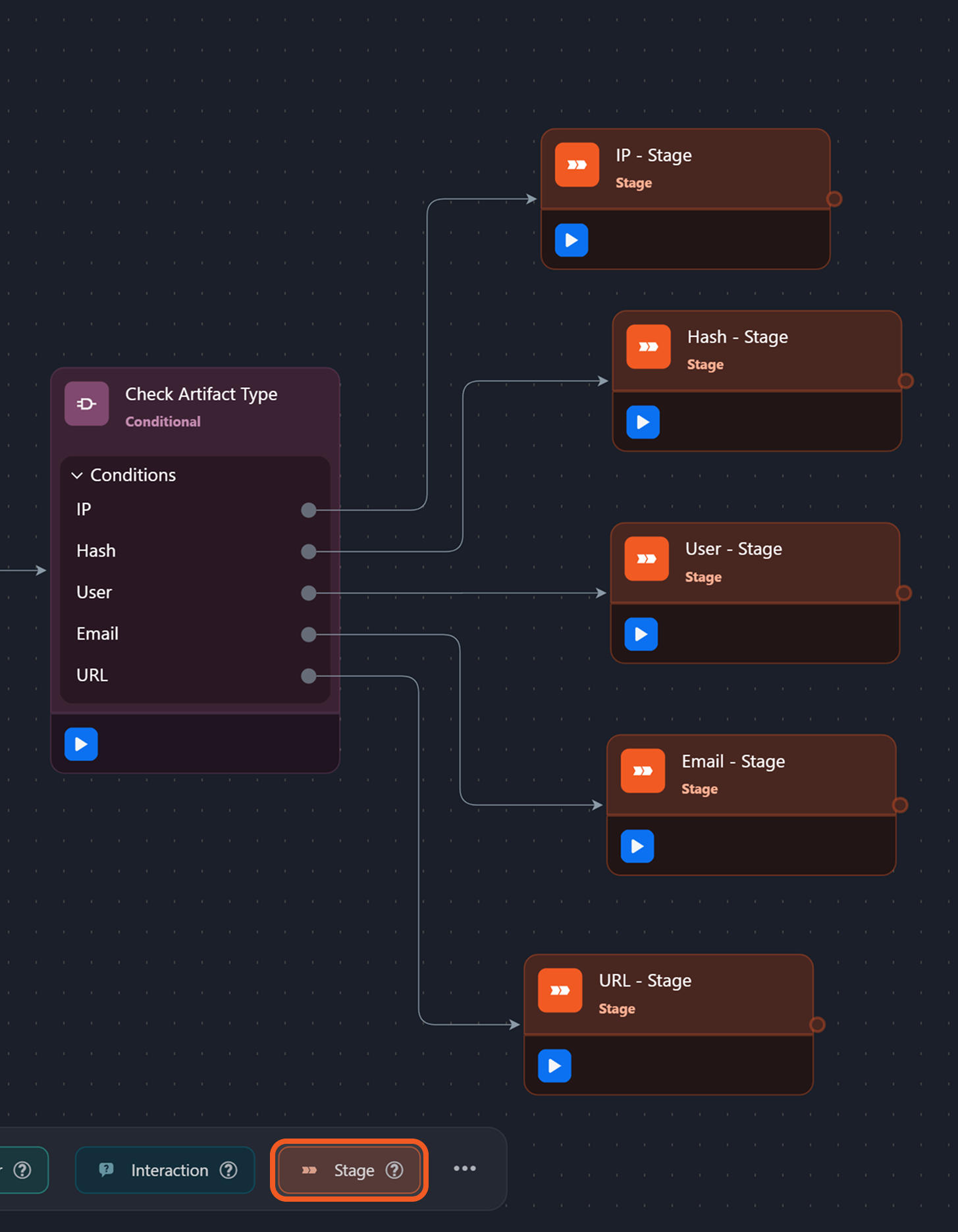The image size is (958, 1232).
Task: Click the URL - Stage node icon
Action: pos(560,990)
